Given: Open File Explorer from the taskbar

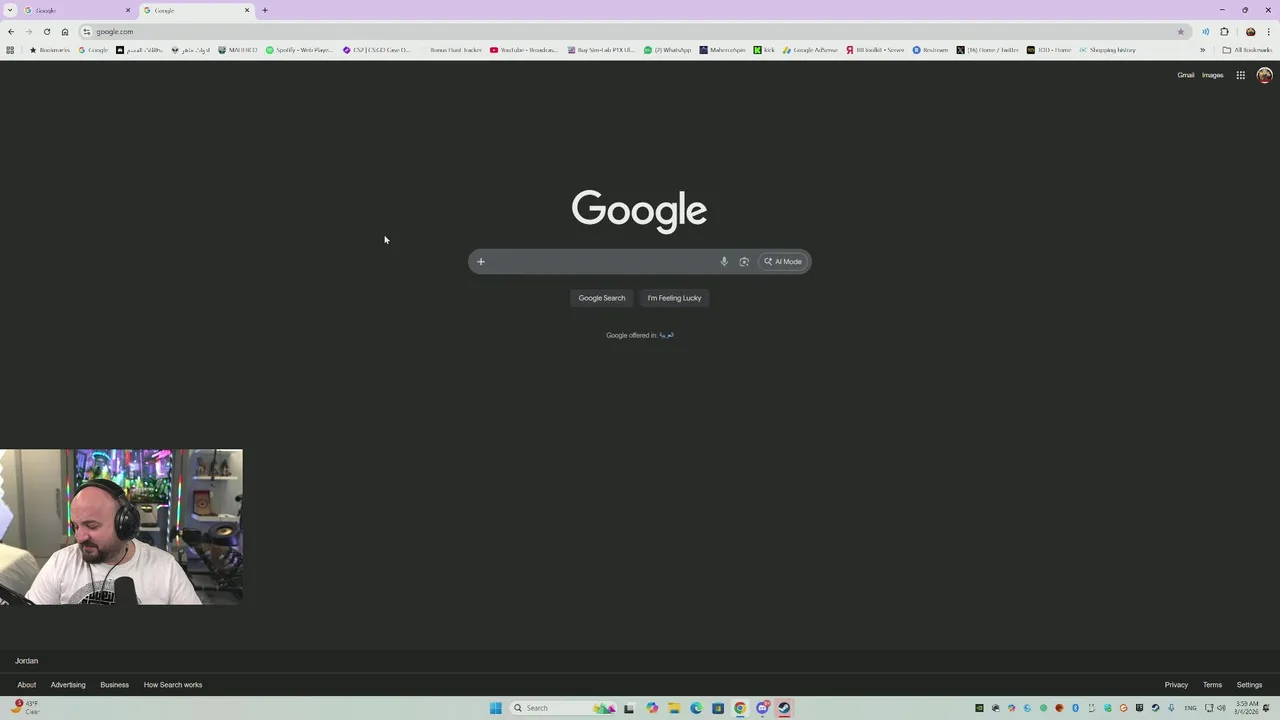Looking at the screenshot, I should coord(674,708).
